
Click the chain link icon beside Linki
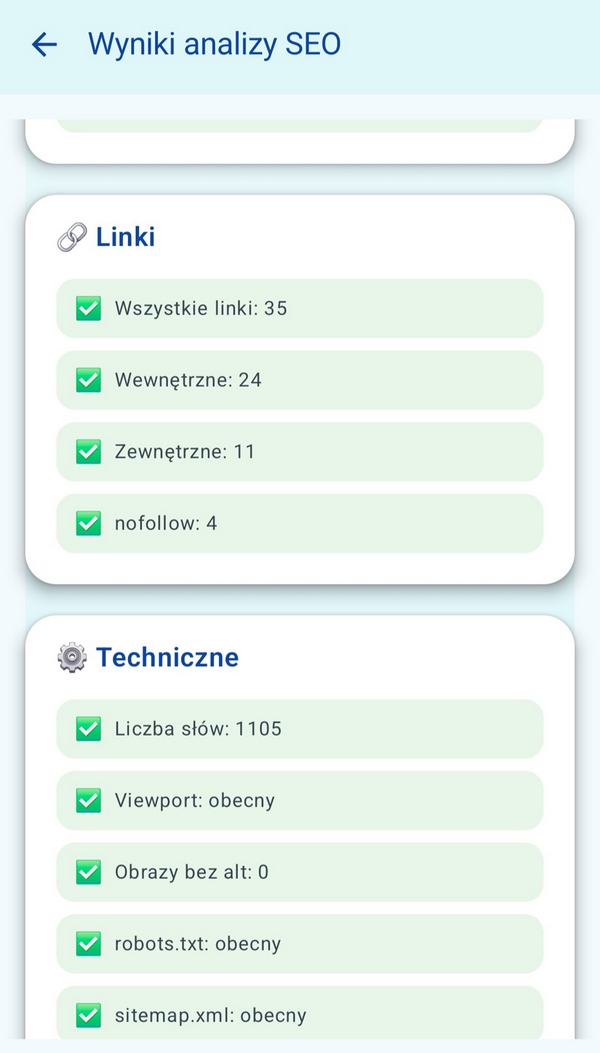click(x=69, y=236)
